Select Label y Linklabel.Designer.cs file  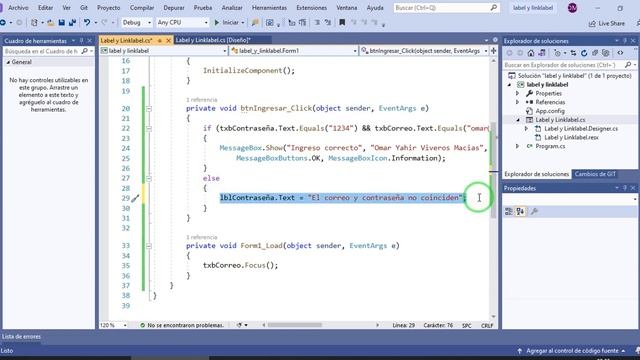click(581, 129)
